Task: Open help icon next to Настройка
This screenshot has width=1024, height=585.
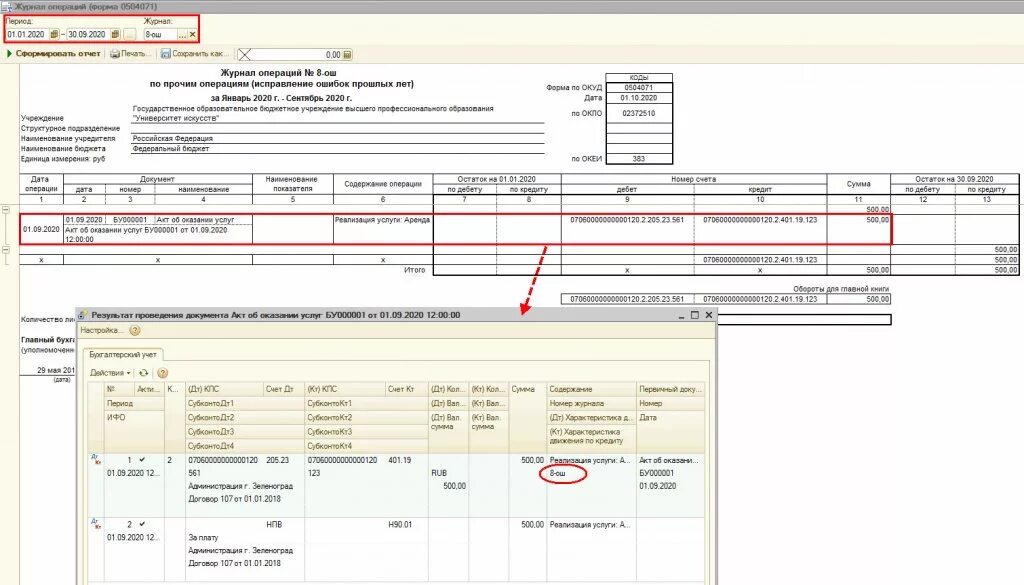Action: 135,330
